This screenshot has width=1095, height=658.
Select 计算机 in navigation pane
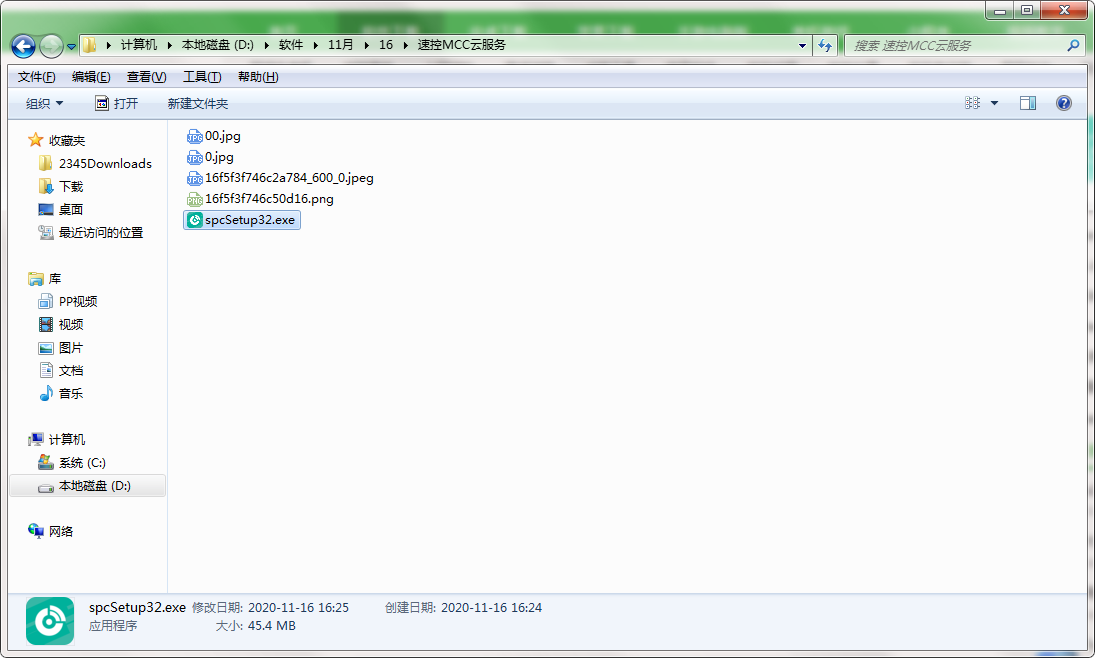pyautogui.click(x=66, y=439)
